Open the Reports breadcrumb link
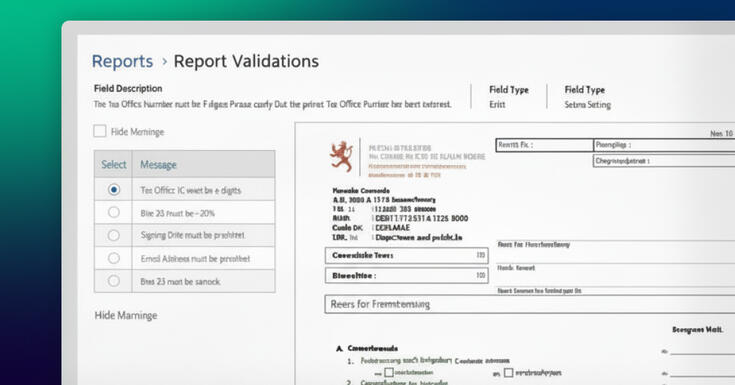 pos(122,61)
